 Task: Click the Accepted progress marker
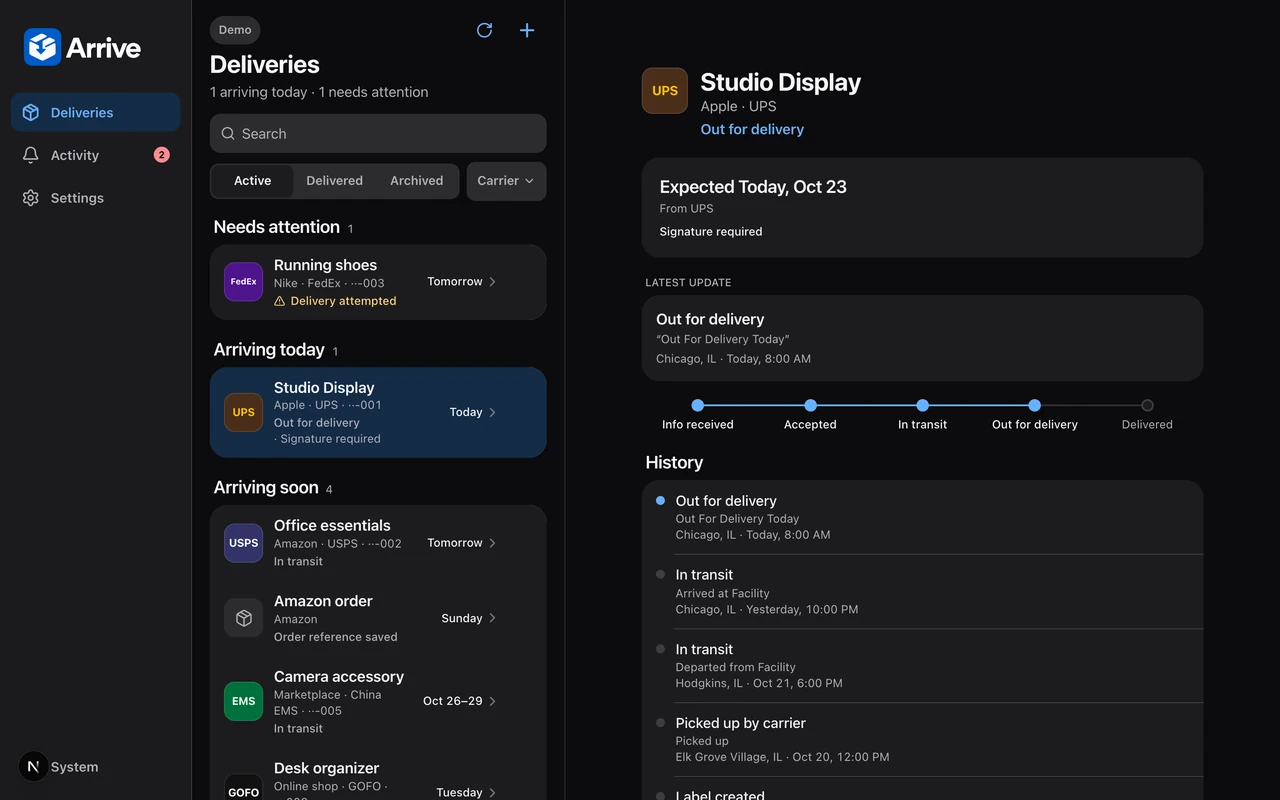point(810,405)
